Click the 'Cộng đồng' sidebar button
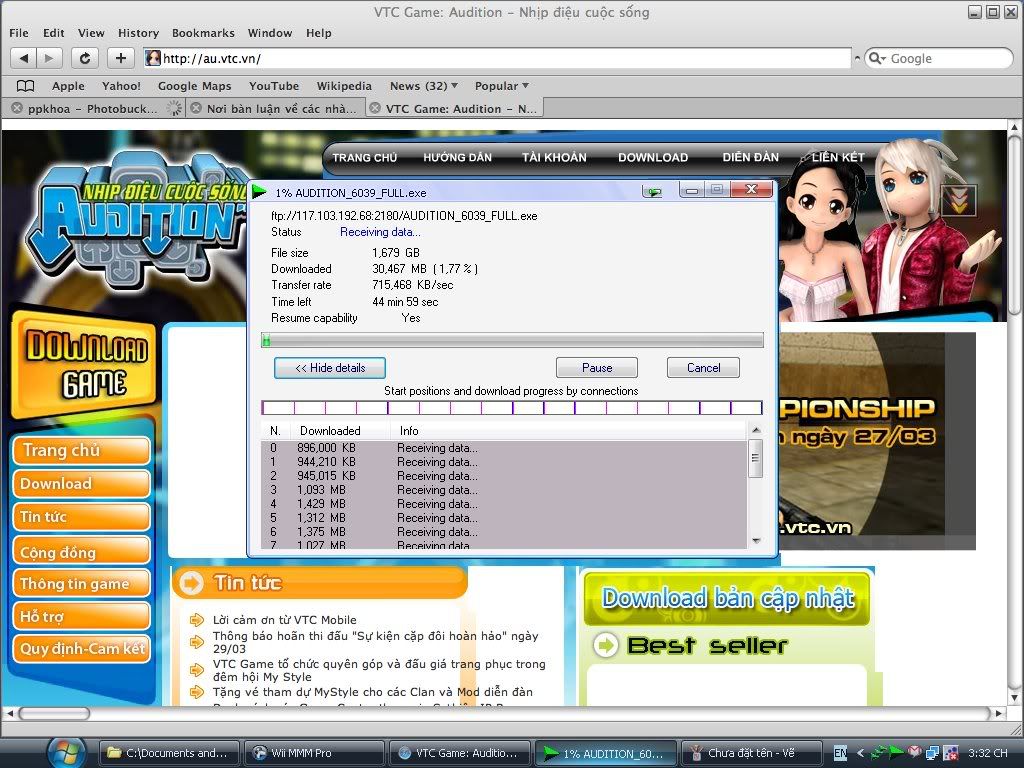Image resolution: width=1024 pixels, height=768 pixels. [x=82, y=551]
